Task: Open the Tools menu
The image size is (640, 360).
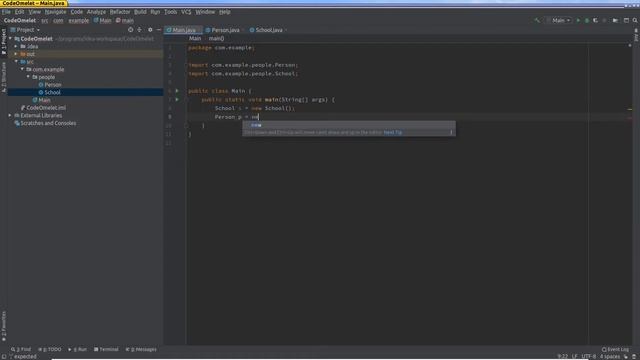Action: tap(171, 12)
